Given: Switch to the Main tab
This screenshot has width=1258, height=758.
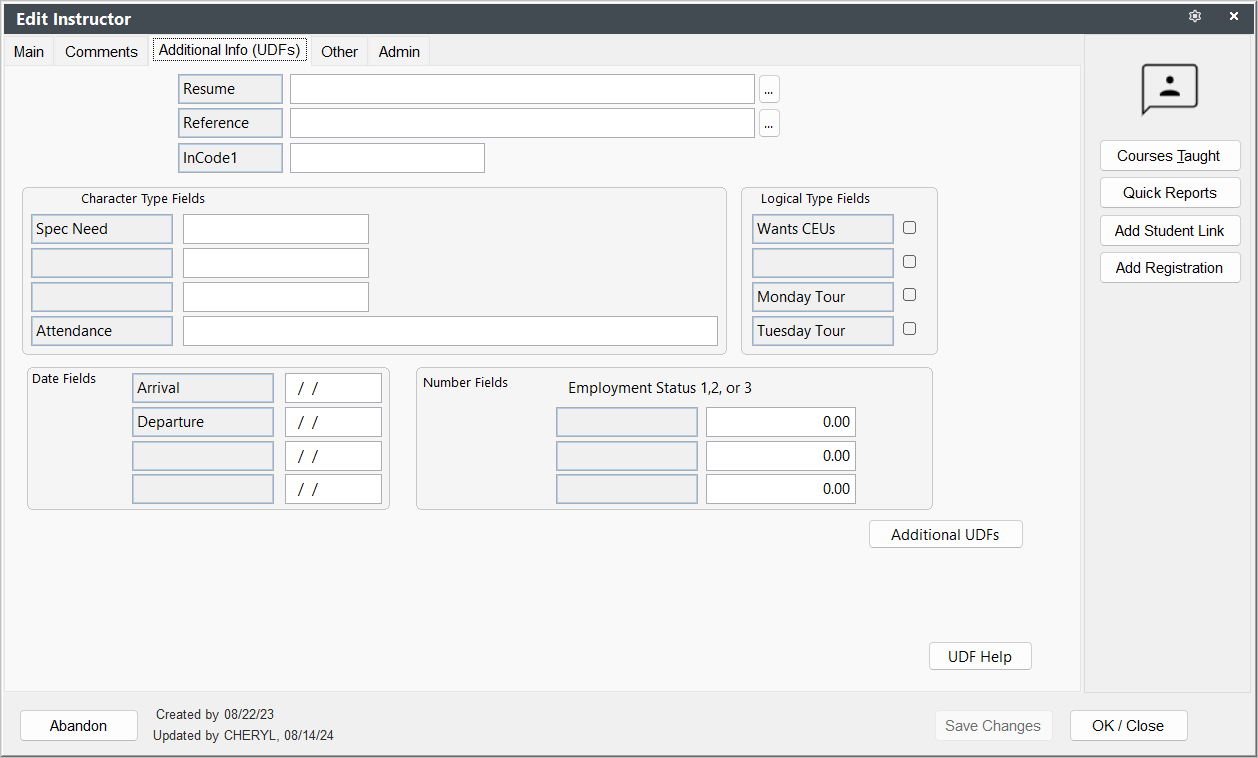Looking at the screenshot, I should coord(29,52).
